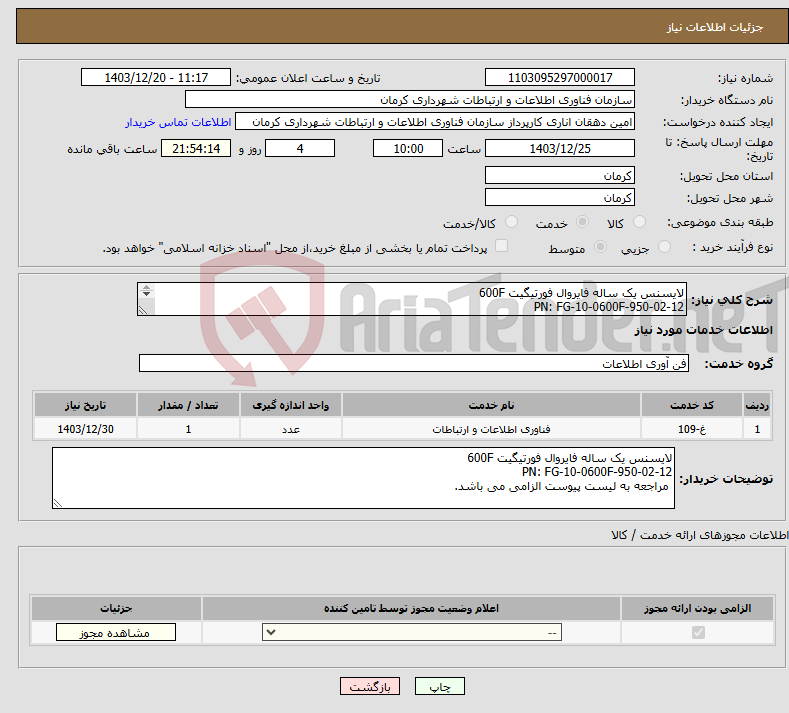Click the اعلام وضعیت مجوز header
This screenshot has height=713, width=789.
coord(411,608)
